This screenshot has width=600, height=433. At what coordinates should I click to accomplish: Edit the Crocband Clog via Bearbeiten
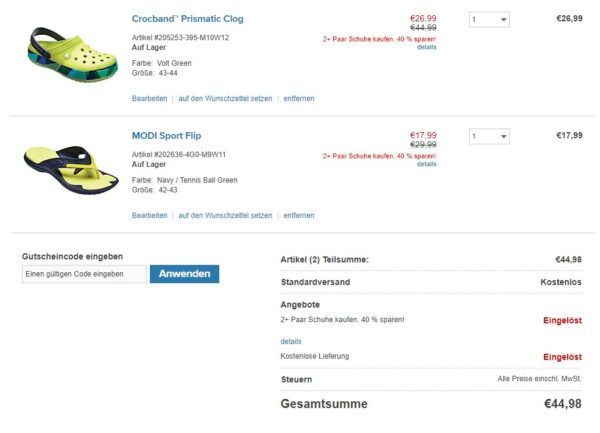click(149, 99)
